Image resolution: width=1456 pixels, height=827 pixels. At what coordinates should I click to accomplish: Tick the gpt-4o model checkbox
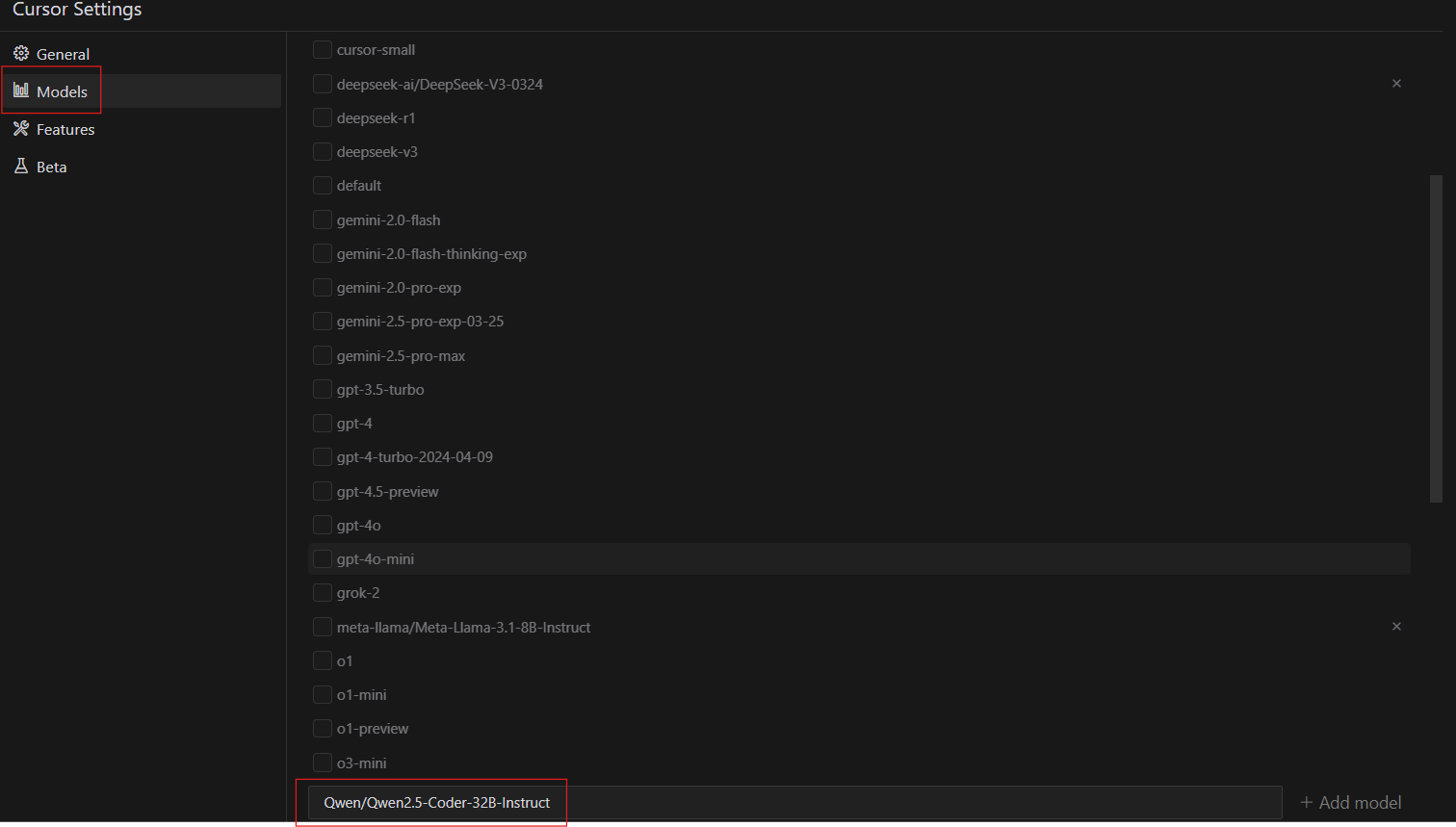click(x=323, y=525)
